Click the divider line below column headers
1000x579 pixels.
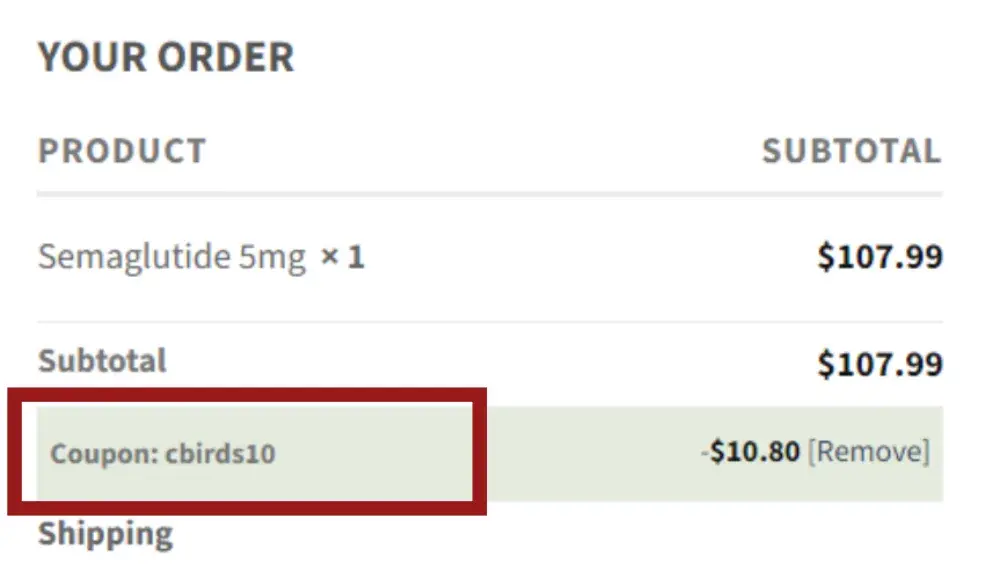tap(490, 193)
